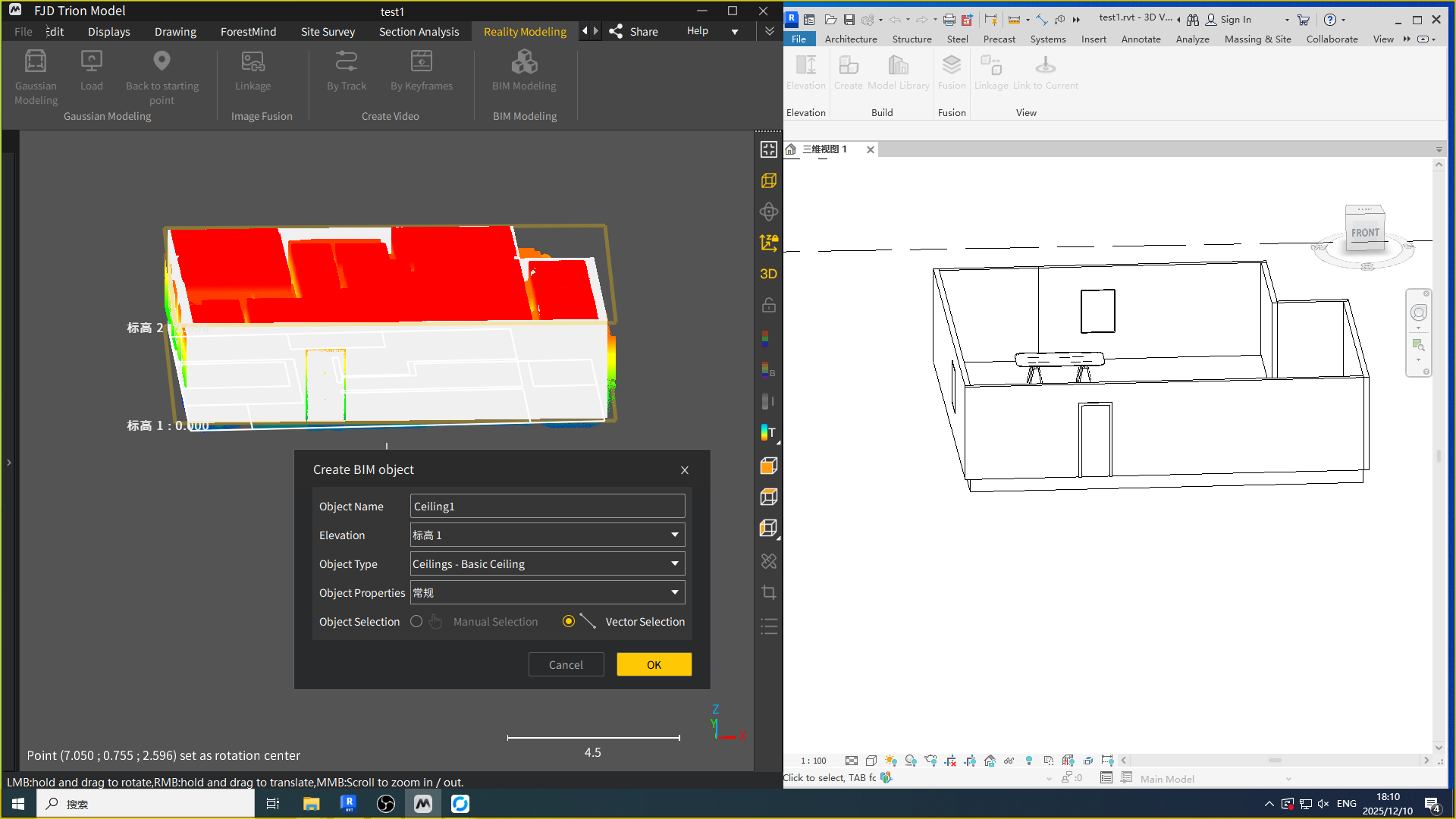1456x819 pixels.
Task: Click the crop tool in right toolbar
Action: pyautogui.click(x=768, y=592)
